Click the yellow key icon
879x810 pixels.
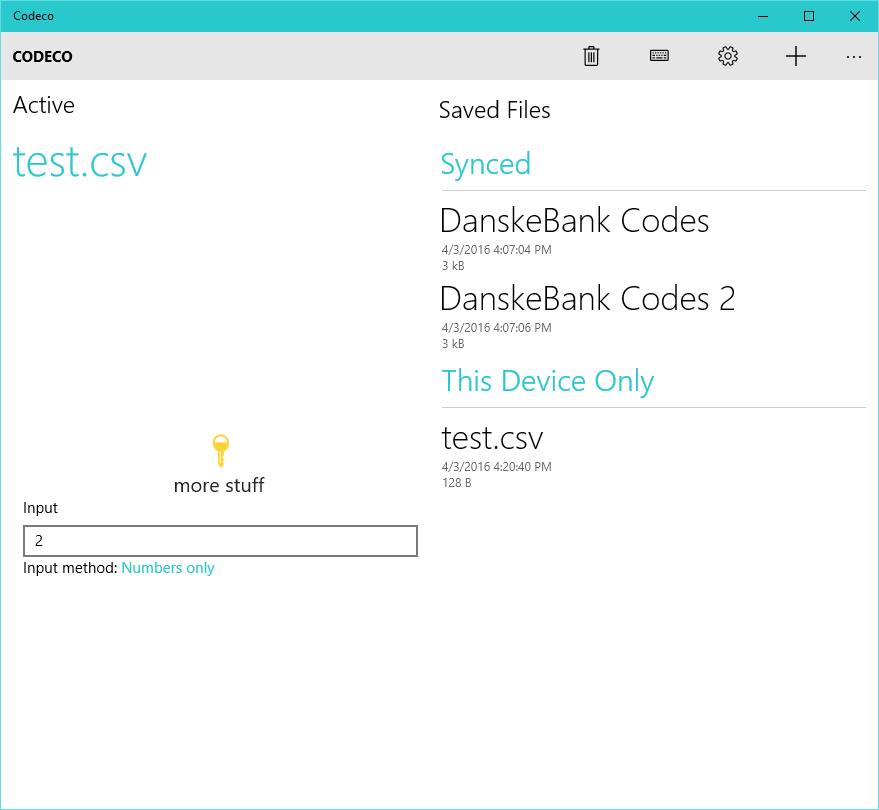220,451
